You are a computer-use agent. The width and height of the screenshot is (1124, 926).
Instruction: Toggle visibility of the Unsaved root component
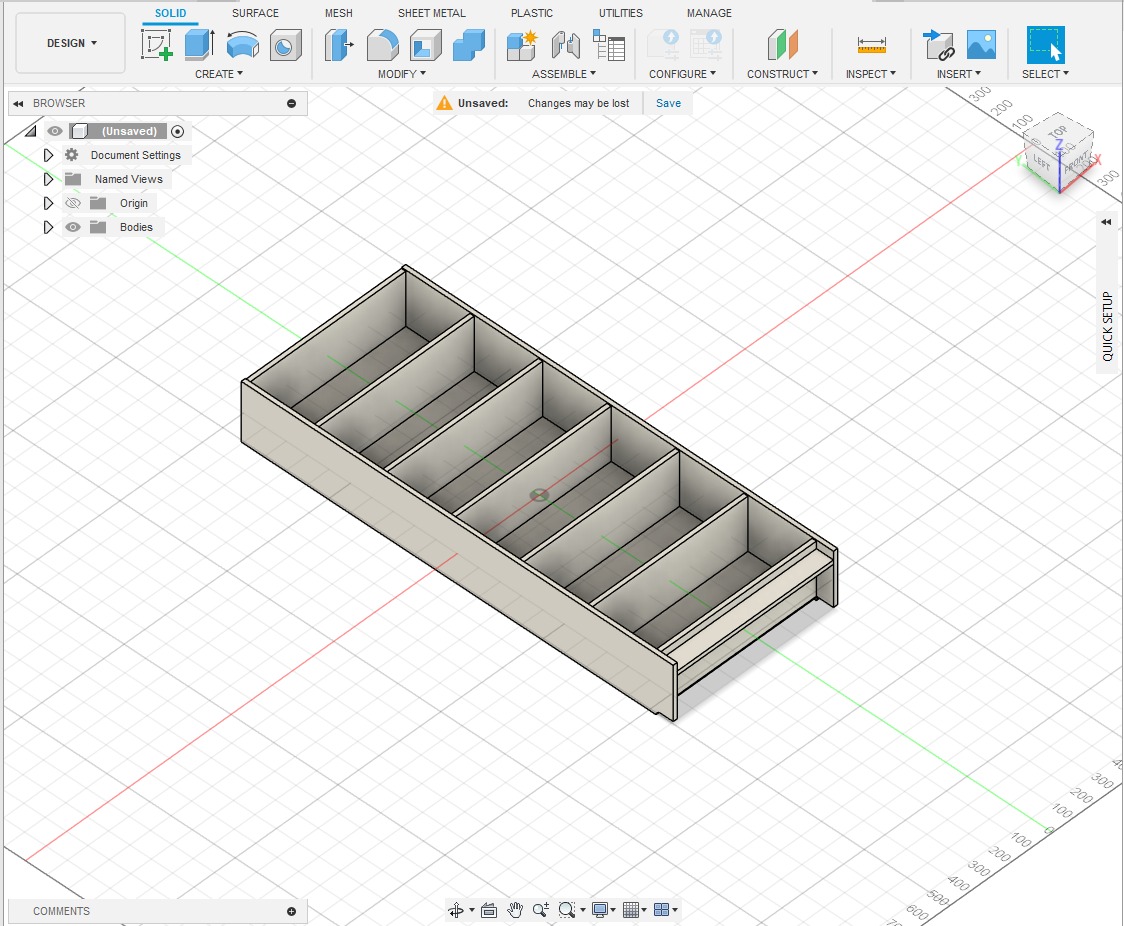click(x=54, y=131)
